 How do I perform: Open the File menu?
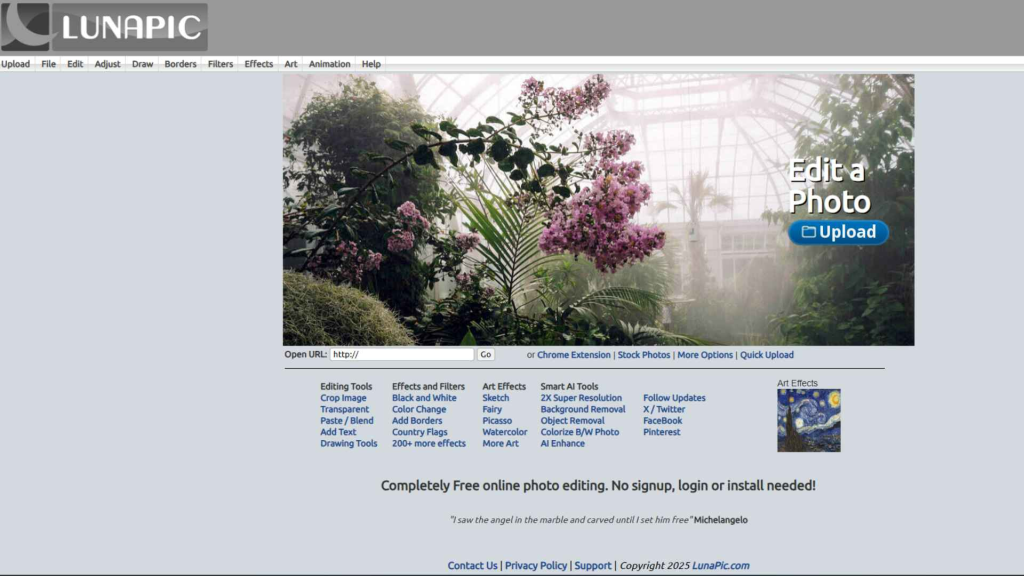coord(48,64)
